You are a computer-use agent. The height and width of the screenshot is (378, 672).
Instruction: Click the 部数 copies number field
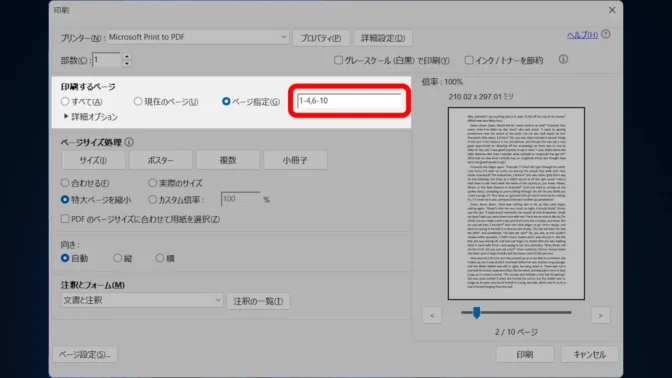coord(107,60)
